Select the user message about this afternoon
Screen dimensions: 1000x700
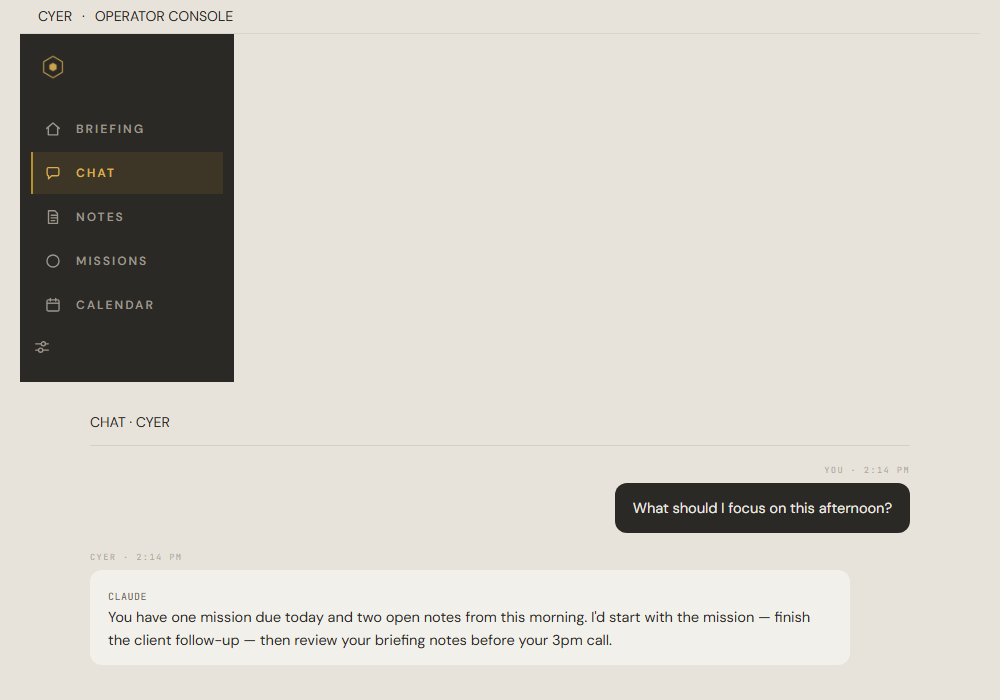pyautogui.click(x=762, y=508)
